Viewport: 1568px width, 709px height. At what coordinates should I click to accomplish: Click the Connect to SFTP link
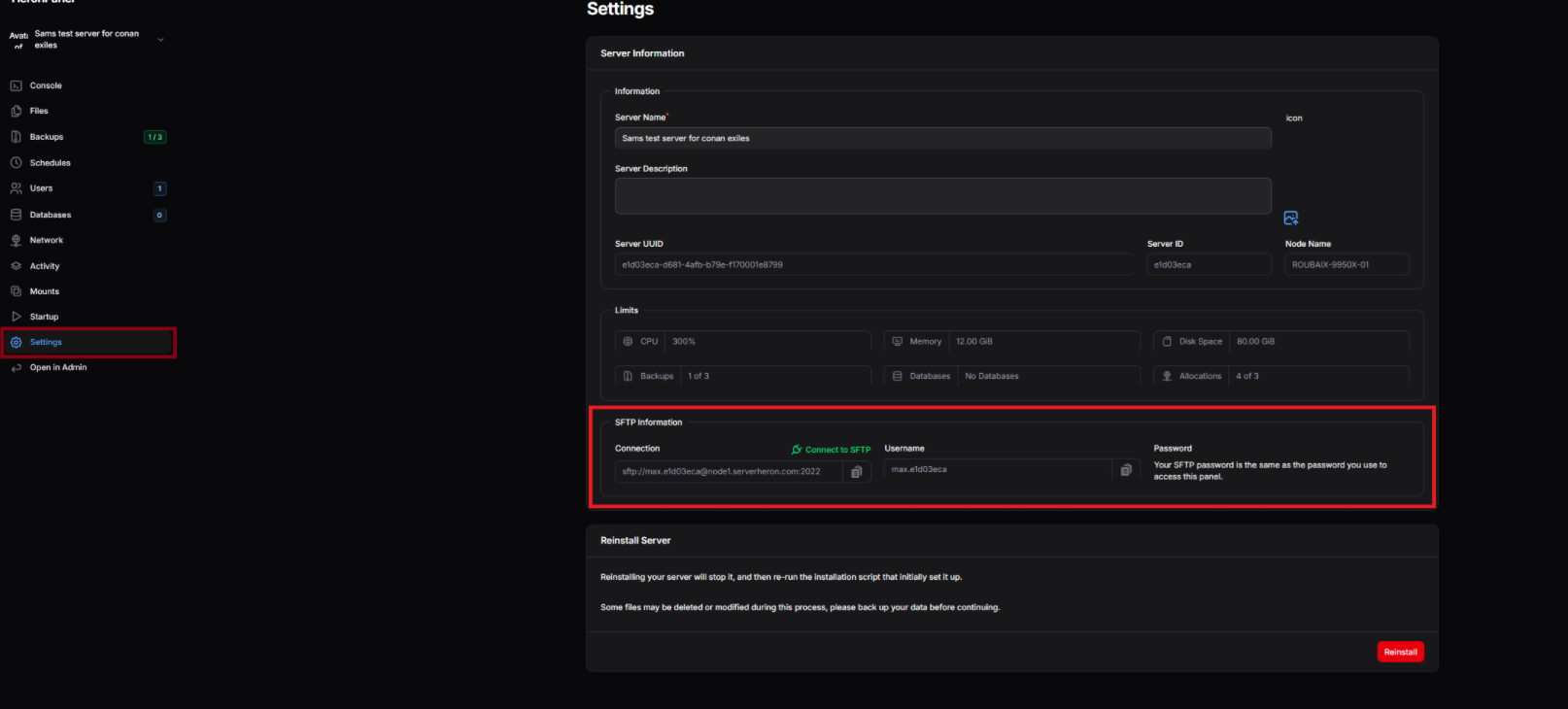831,450
